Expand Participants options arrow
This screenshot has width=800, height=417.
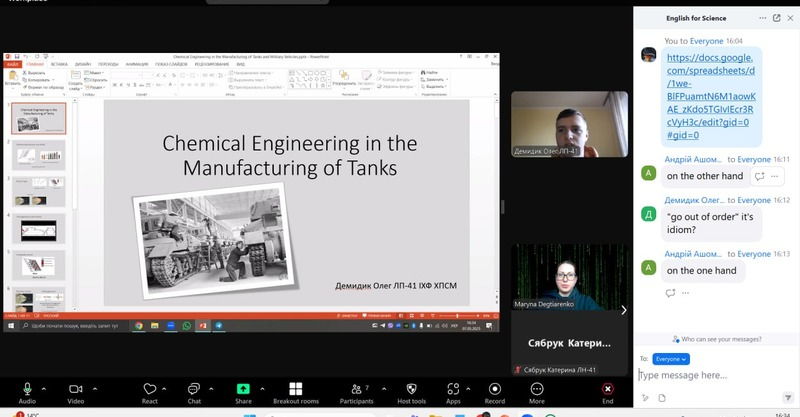(384, 389)
